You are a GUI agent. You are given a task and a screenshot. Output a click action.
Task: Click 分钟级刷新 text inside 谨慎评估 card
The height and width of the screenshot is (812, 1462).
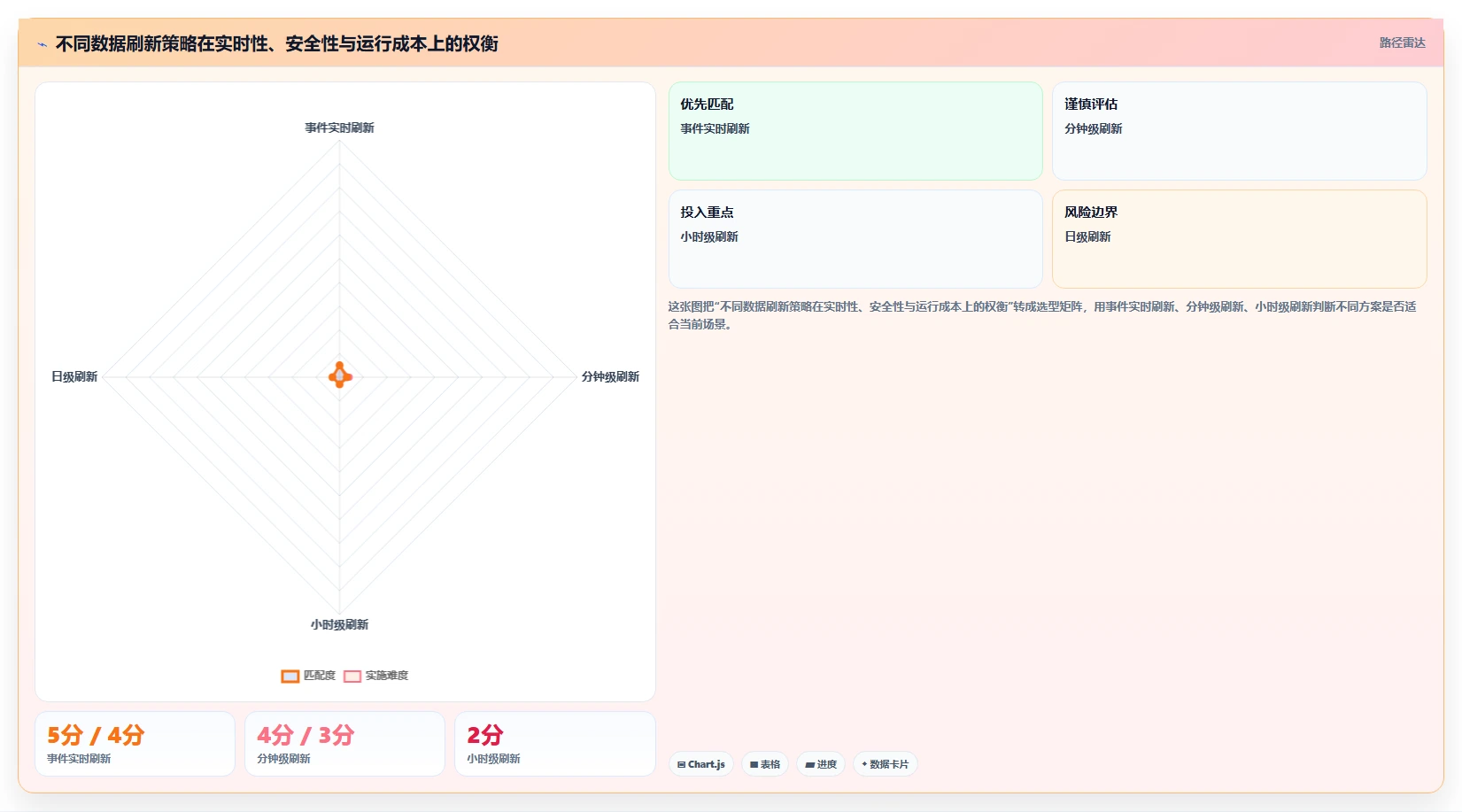(1093, 128)
